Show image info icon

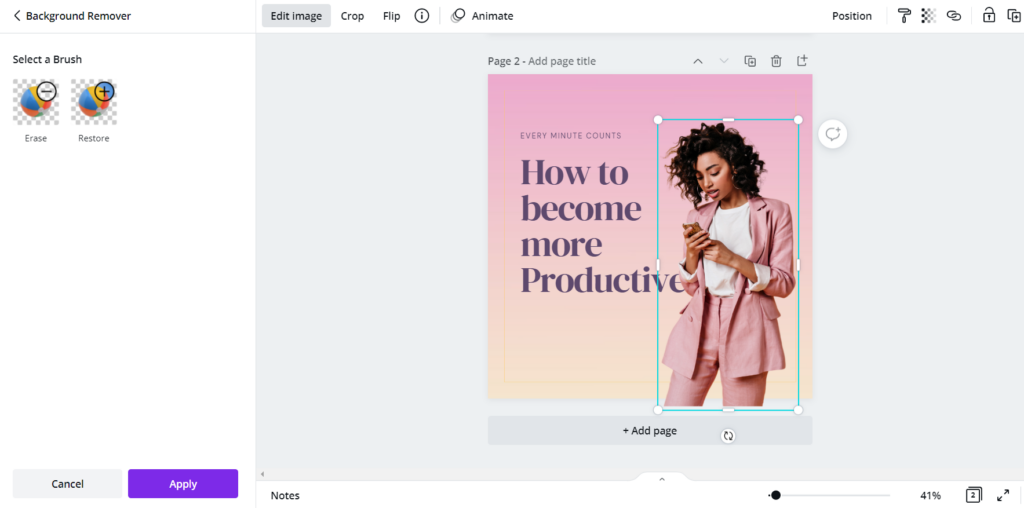[x=422, y=16]
